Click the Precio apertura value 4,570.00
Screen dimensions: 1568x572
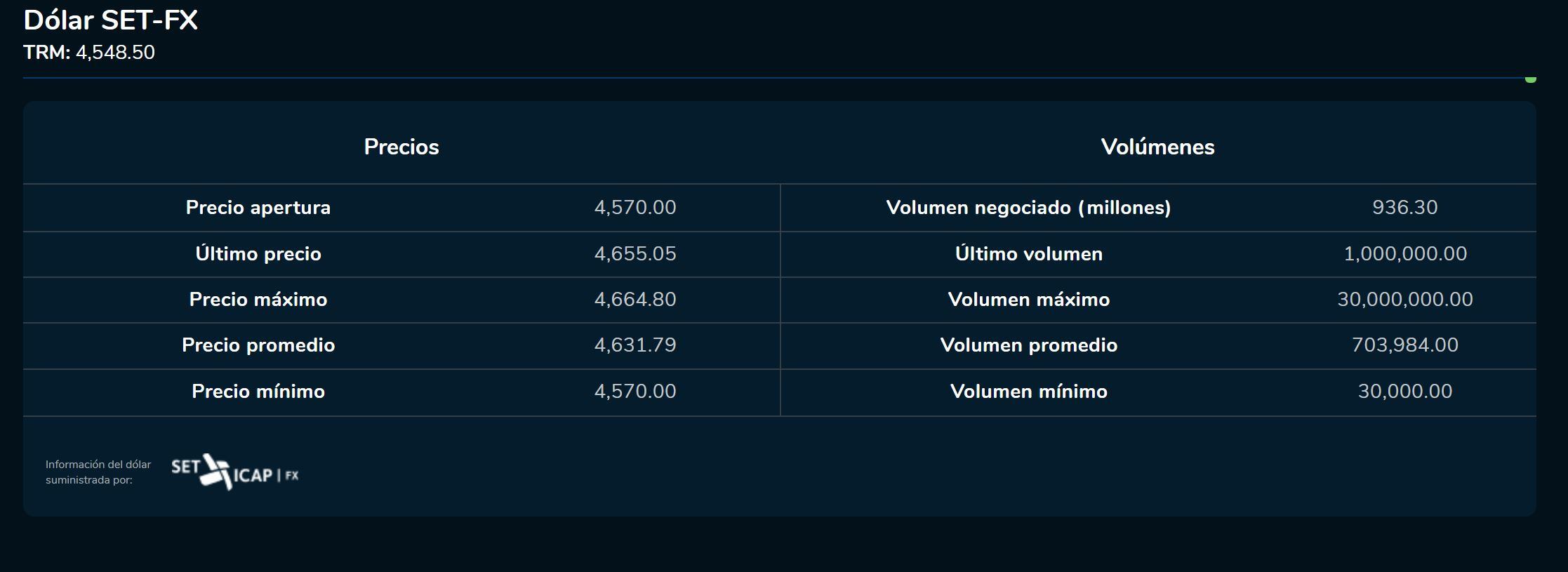pyautogui.click(x=634, y=208)
